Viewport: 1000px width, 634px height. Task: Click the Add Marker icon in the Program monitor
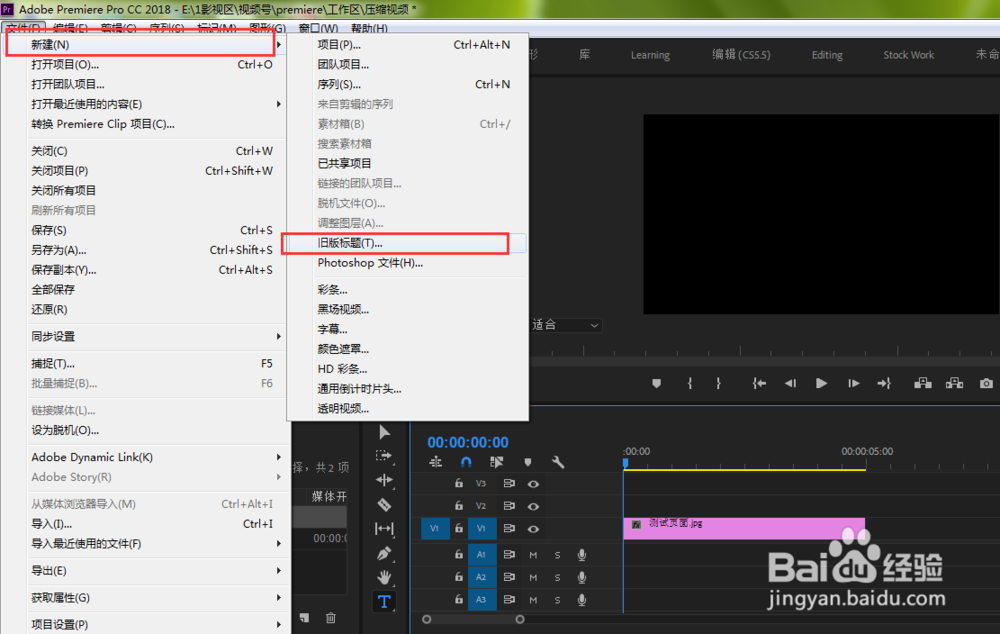(x=655, y=382)
